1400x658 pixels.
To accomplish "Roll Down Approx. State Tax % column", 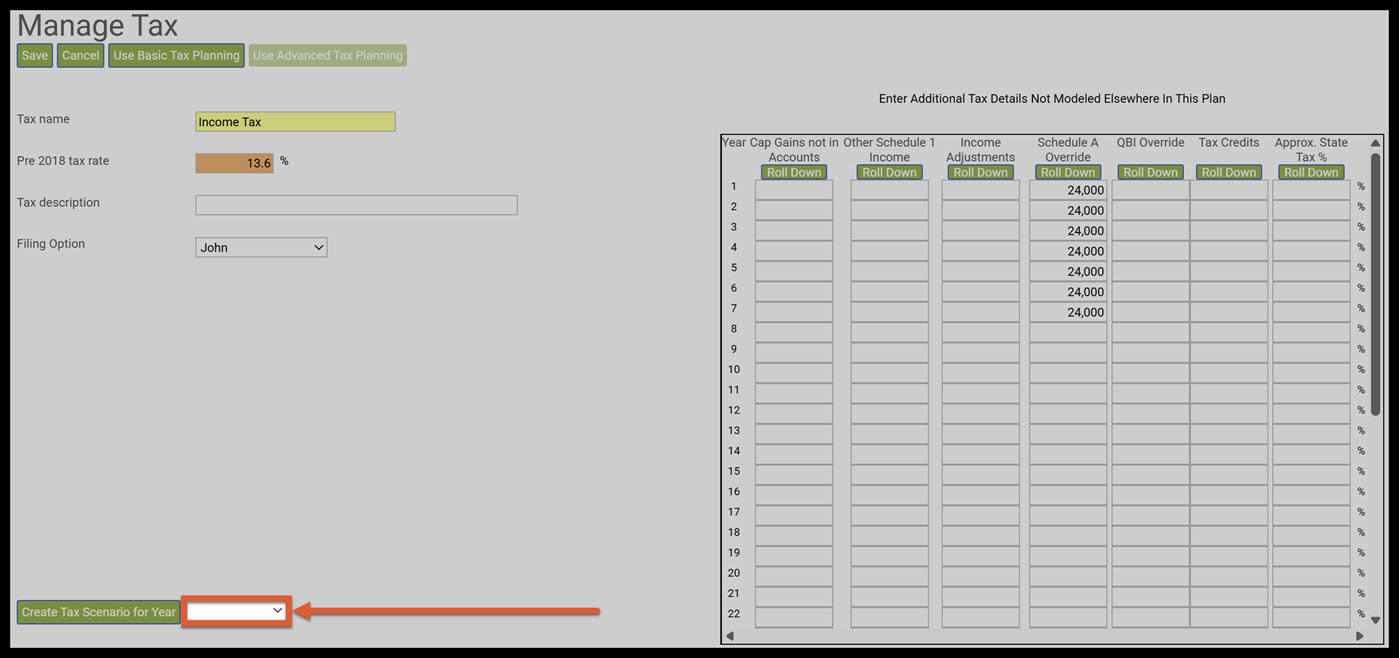I will coord(1311,172).
